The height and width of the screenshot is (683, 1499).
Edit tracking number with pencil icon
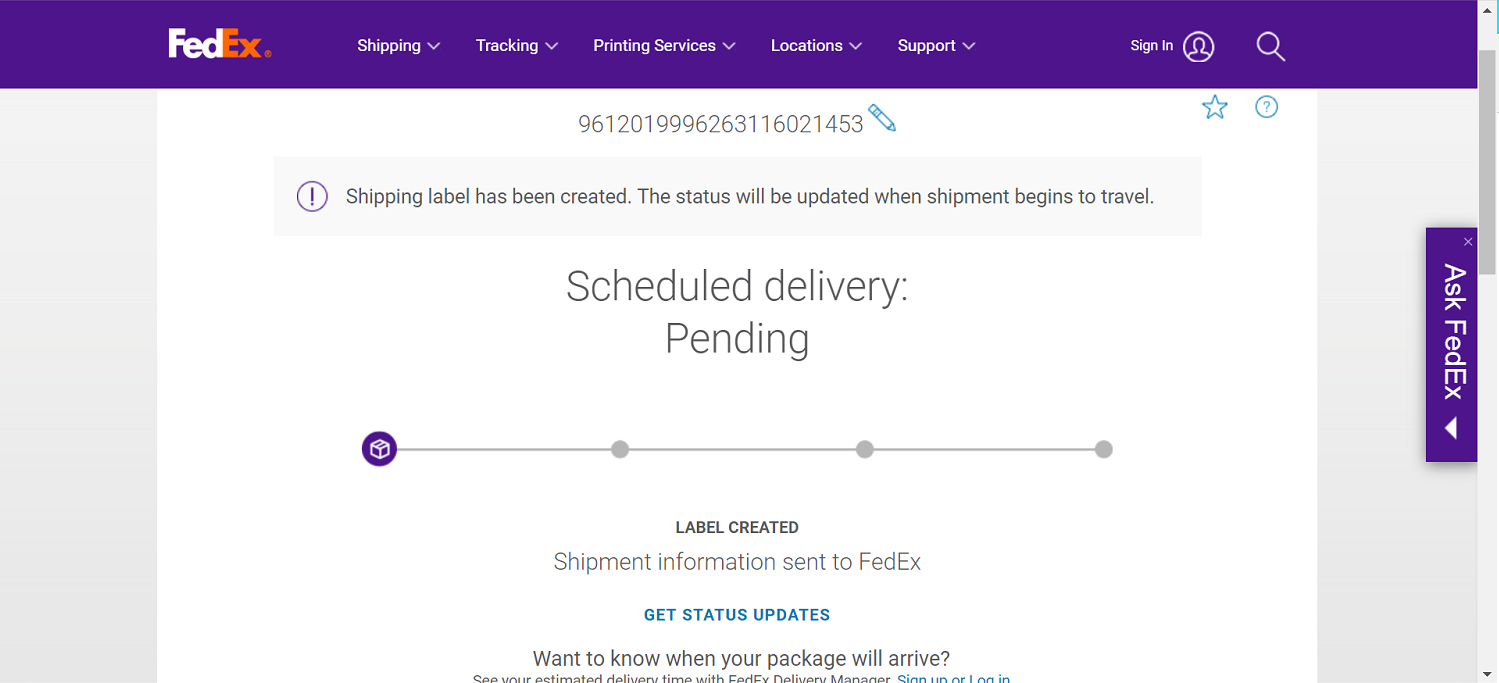pos(882,118)
